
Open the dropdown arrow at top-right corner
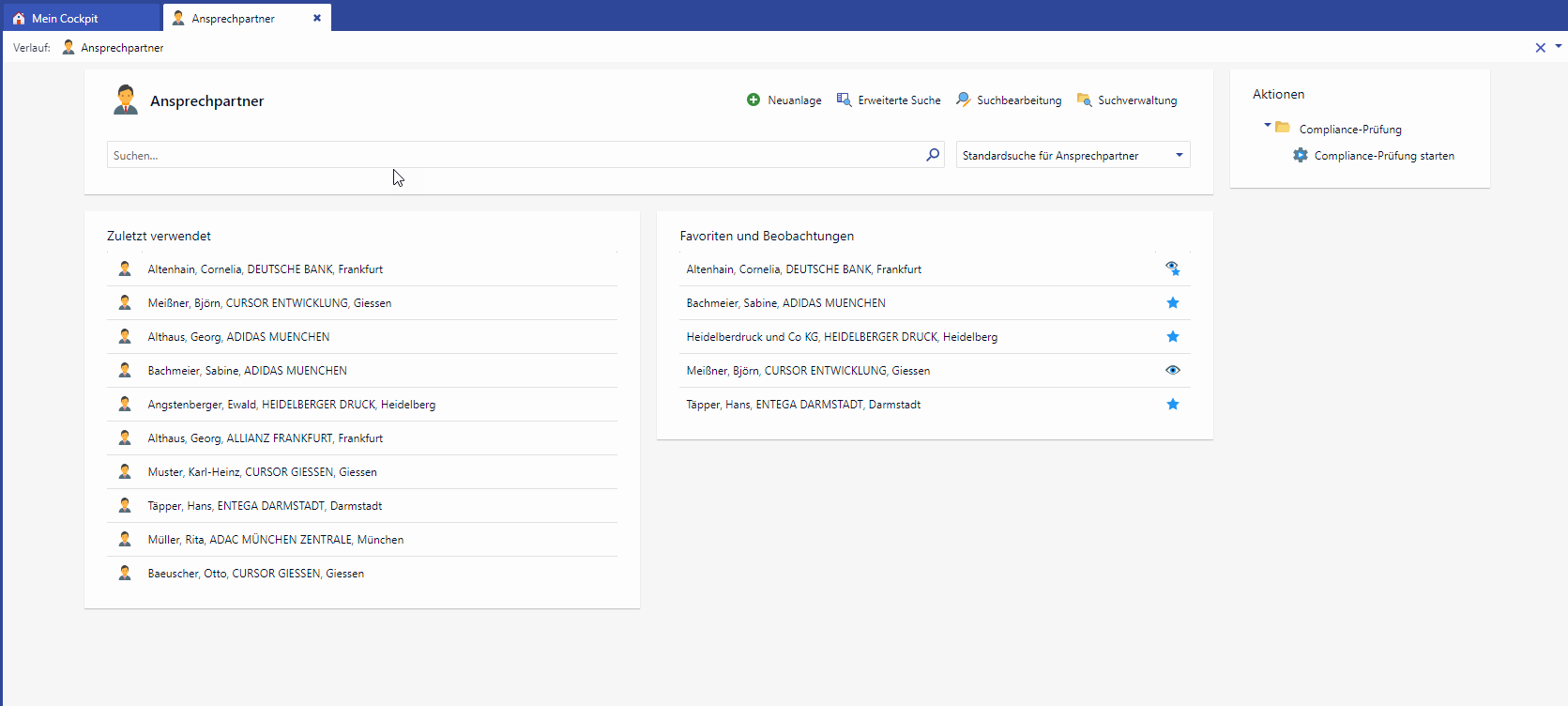(x=1559, y=45)
